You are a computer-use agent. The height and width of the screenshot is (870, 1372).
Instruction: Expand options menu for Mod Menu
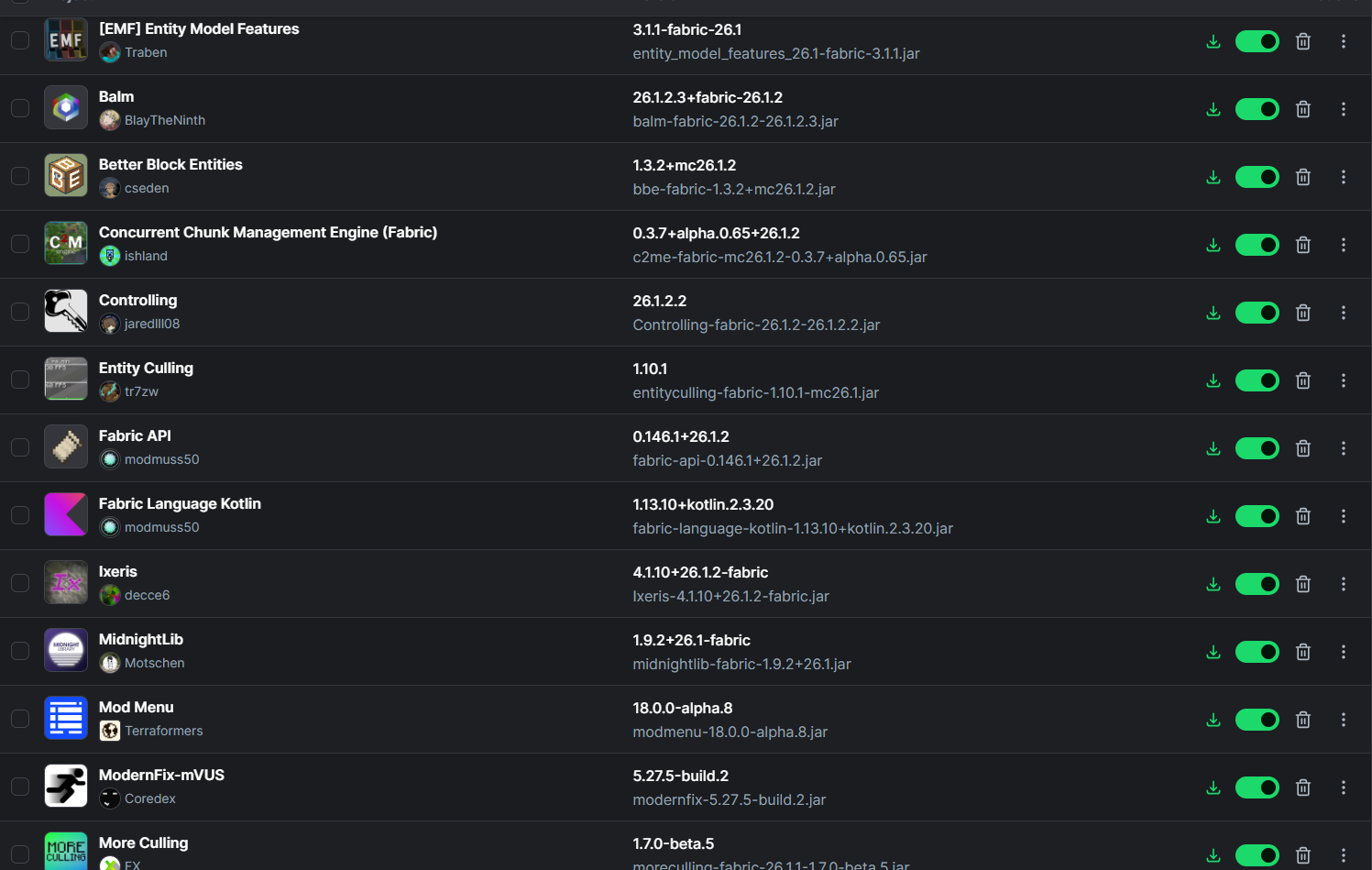pyautogui.click(x=1343, y=720)
